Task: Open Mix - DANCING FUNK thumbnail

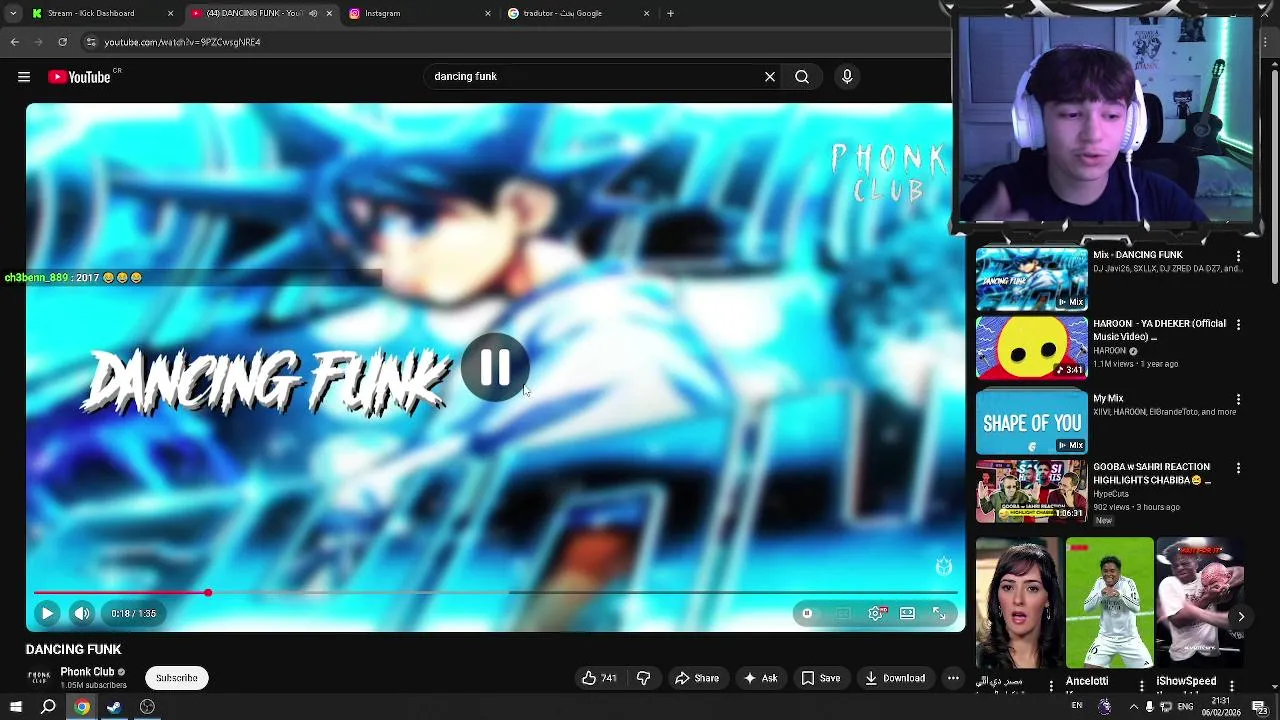Action: pos(1031,279)
